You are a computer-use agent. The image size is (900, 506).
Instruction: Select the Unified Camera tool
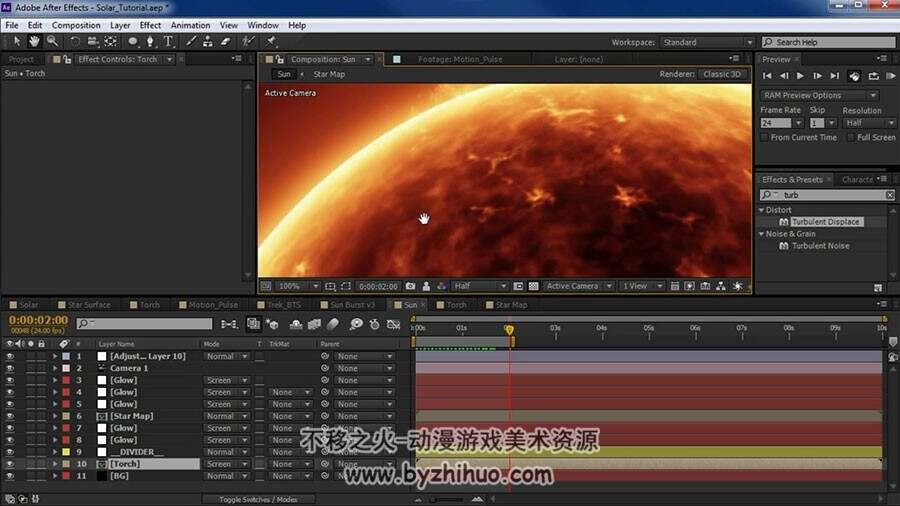pyautogui.click(x=92, y=41)
